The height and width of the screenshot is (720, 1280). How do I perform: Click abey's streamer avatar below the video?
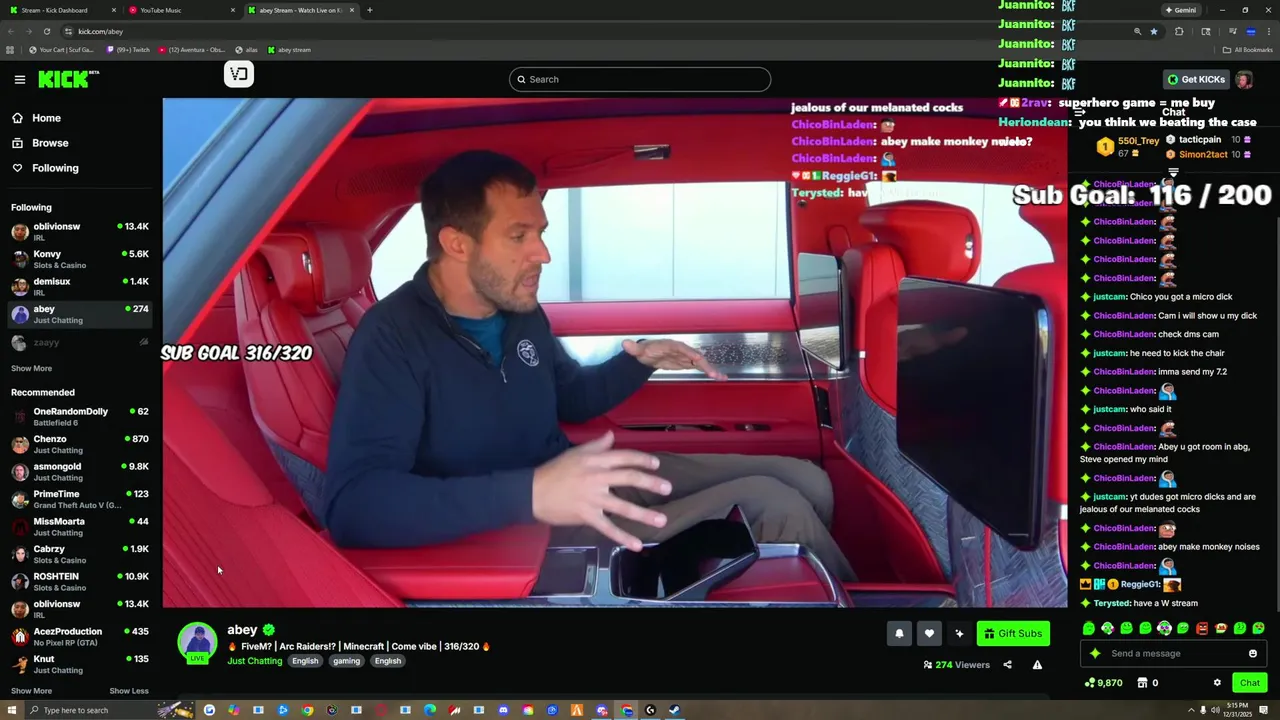point(197,643)
